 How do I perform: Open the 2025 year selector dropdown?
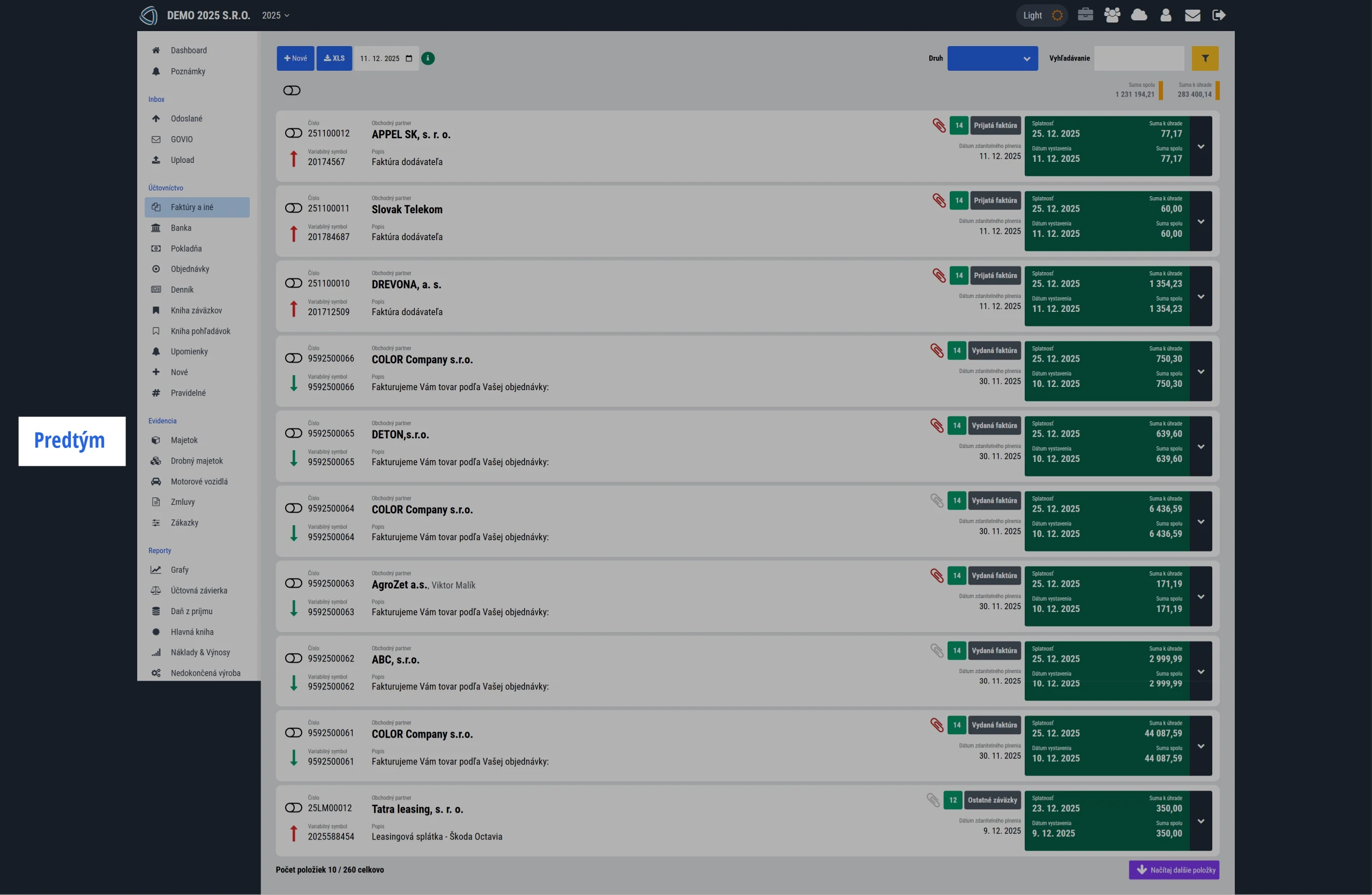click(275, 16)
